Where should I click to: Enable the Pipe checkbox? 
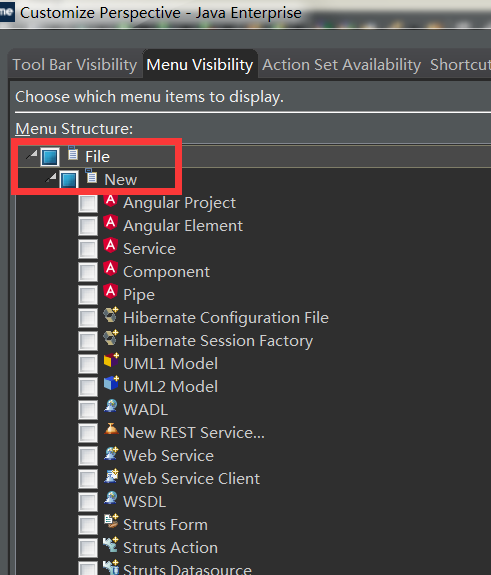88,295
